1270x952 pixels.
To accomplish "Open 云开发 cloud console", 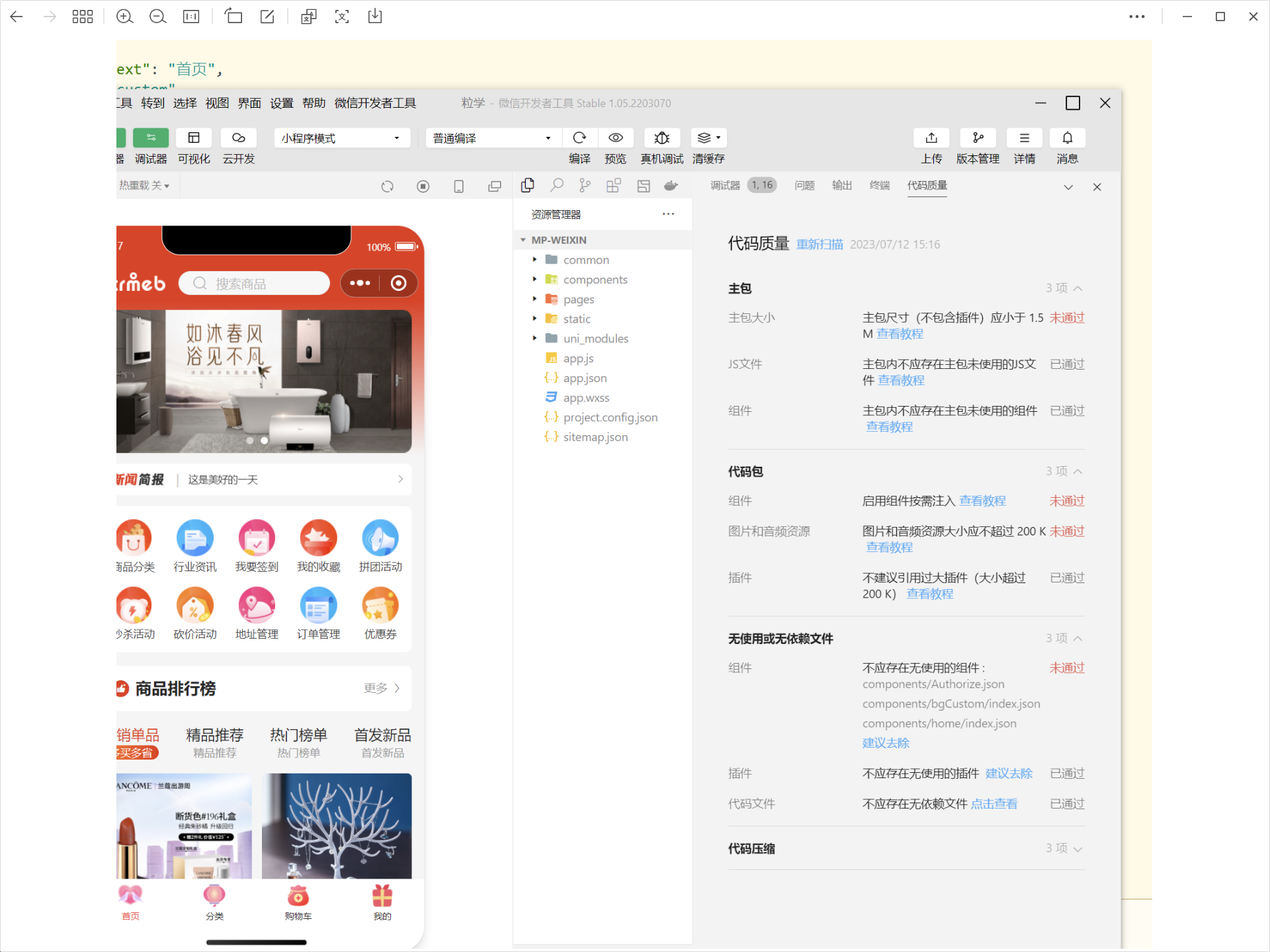I will tap(239, 138).
